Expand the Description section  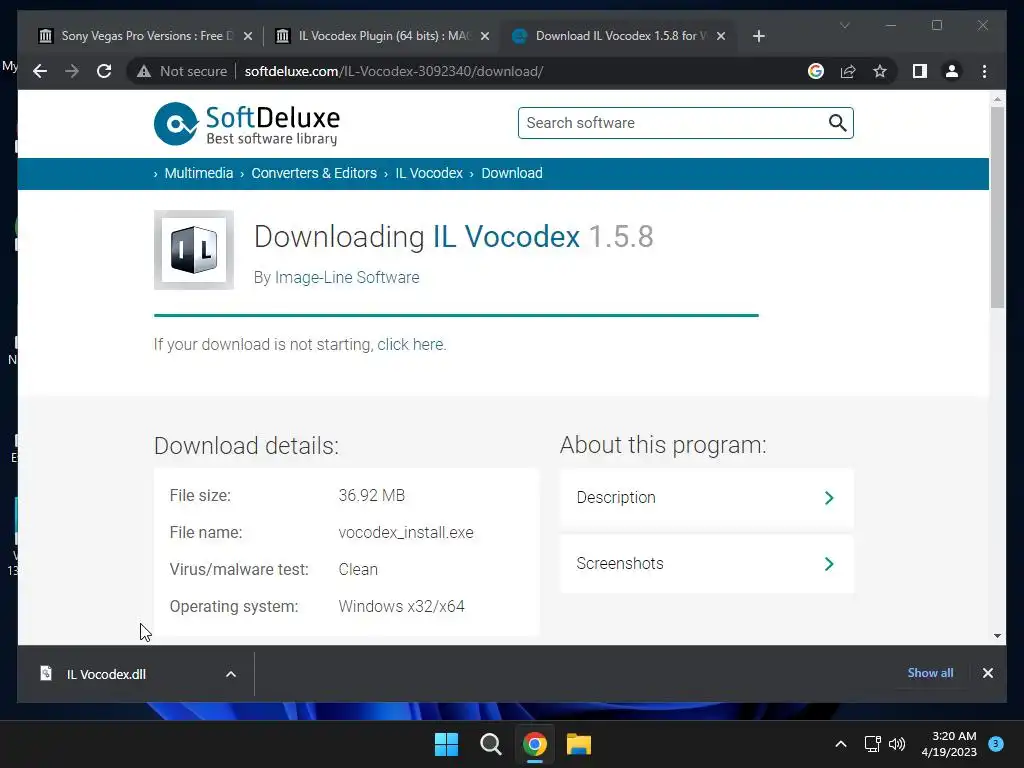tap(707, 498)
